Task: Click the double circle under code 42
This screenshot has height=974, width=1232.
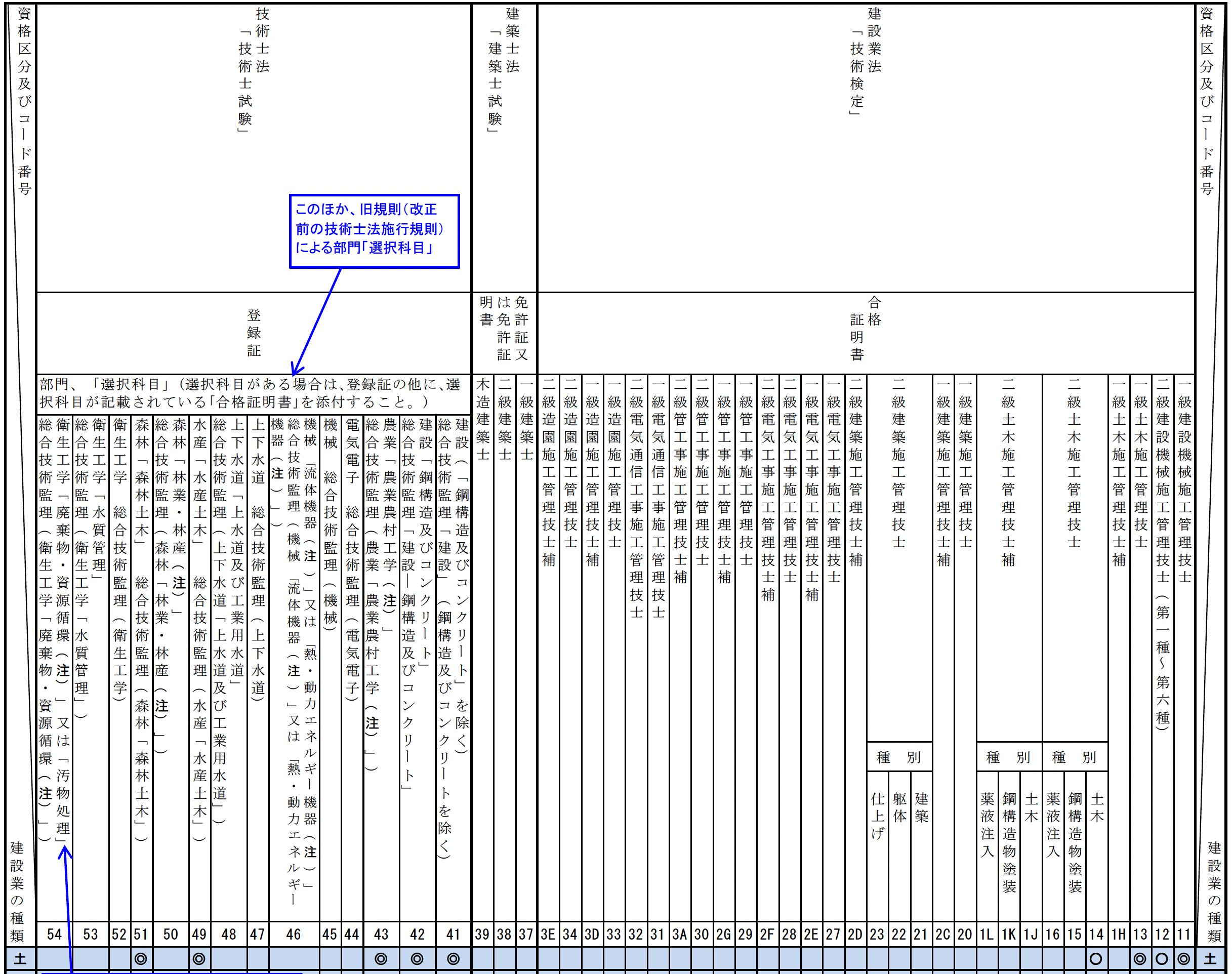Action: coord(417,959)
